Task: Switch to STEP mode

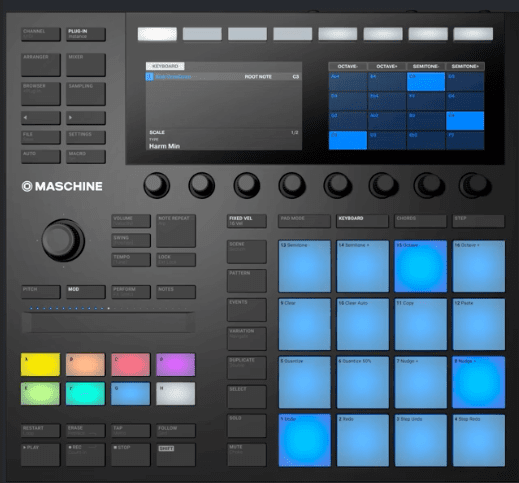Action: [x=478, y=221]
